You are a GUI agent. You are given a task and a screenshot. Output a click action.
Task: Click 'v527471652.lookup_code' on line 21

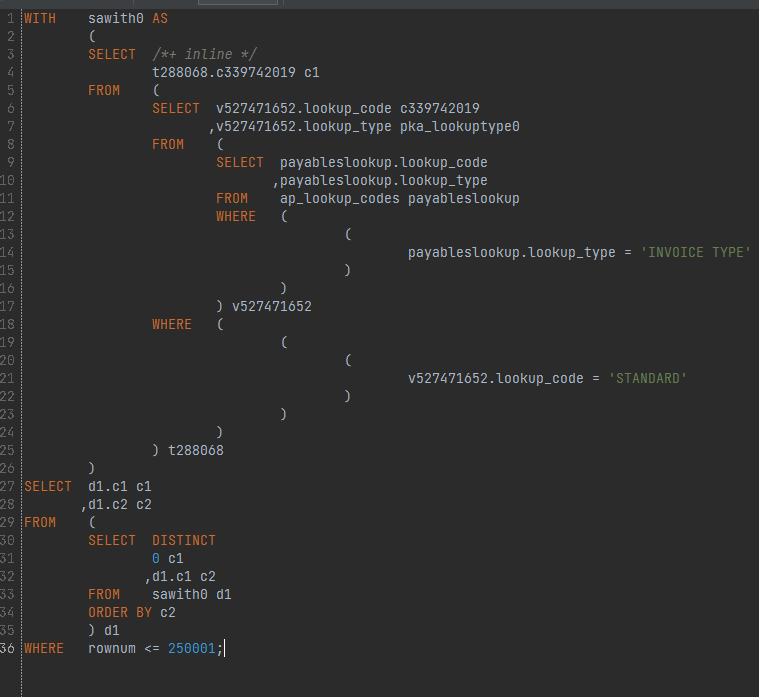tap(496, 379)
